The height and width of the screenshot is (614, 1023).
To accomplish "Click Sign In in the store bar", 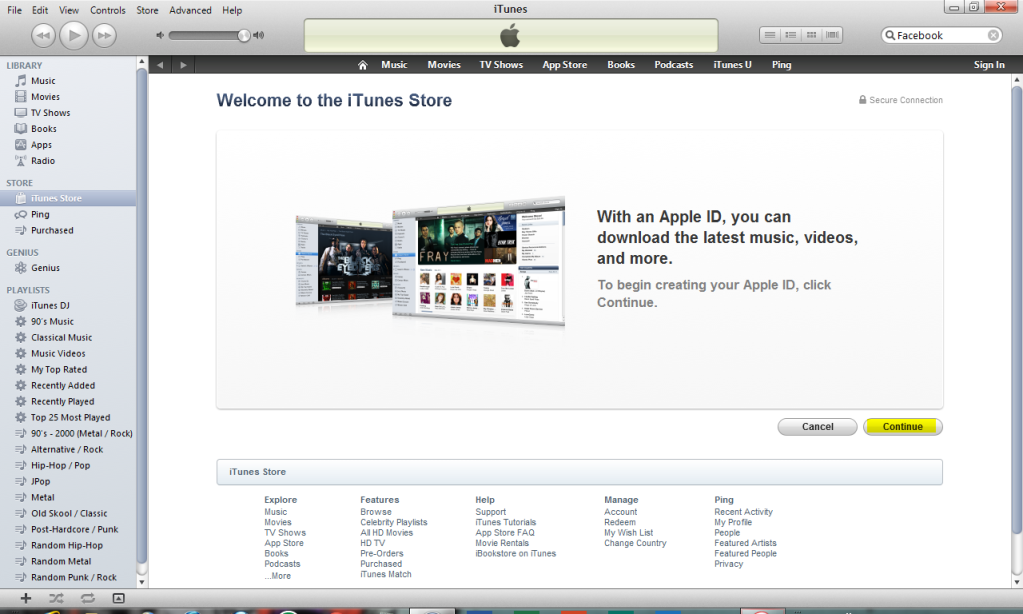I will click(x=989, y=65).
